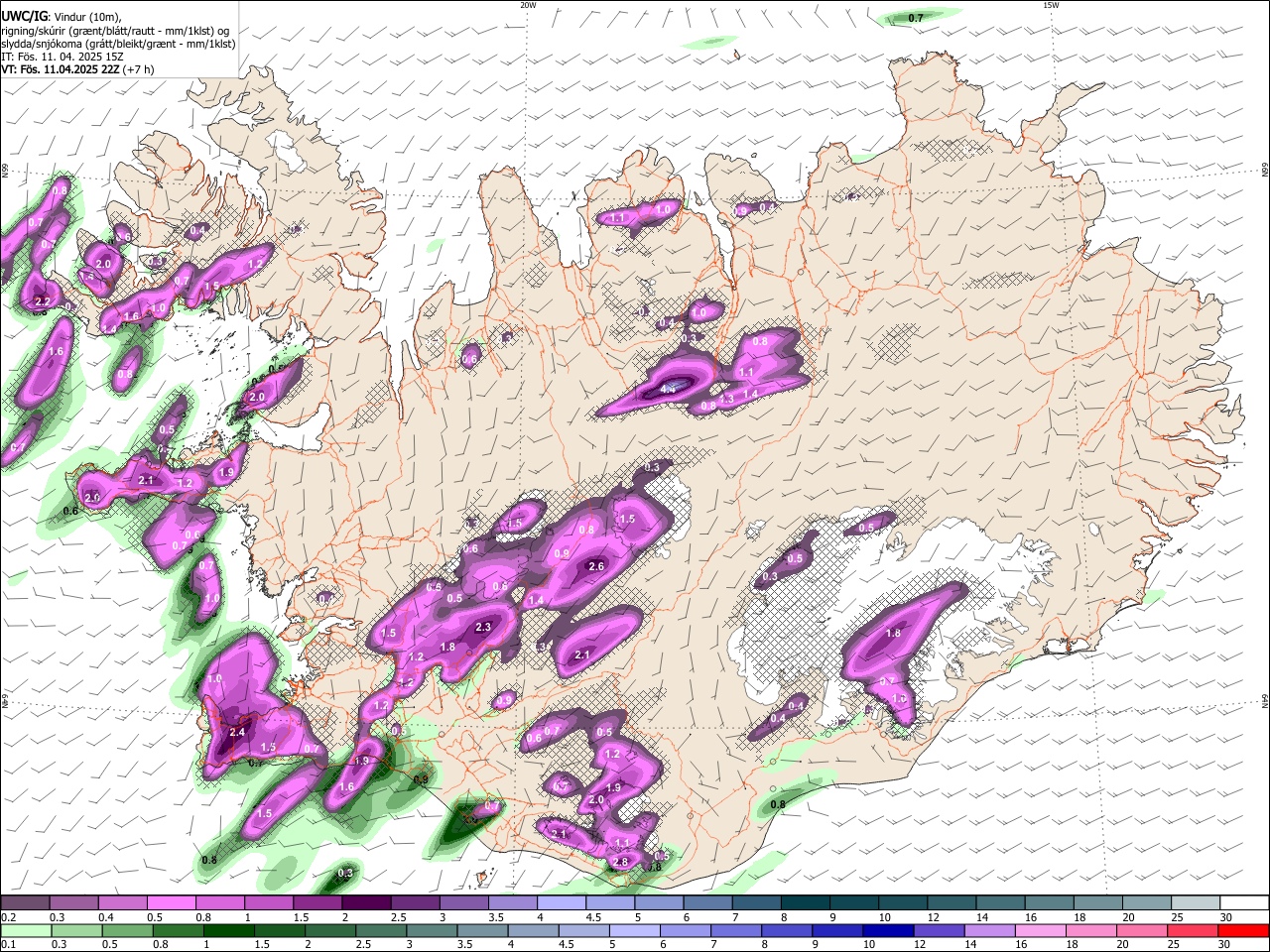The width and height of the screenshot is (1270, 952).
Task: Click the palest green 0.1 swatch in lower legend
Action: click(x=25, y=930)
